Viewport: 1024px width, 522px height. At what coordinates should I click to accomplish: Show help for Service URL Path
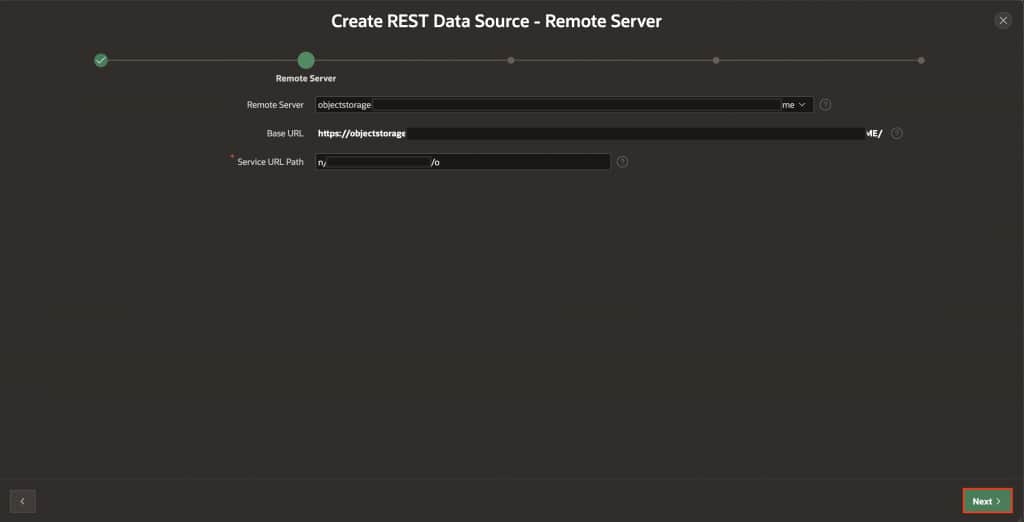point(623,162)
